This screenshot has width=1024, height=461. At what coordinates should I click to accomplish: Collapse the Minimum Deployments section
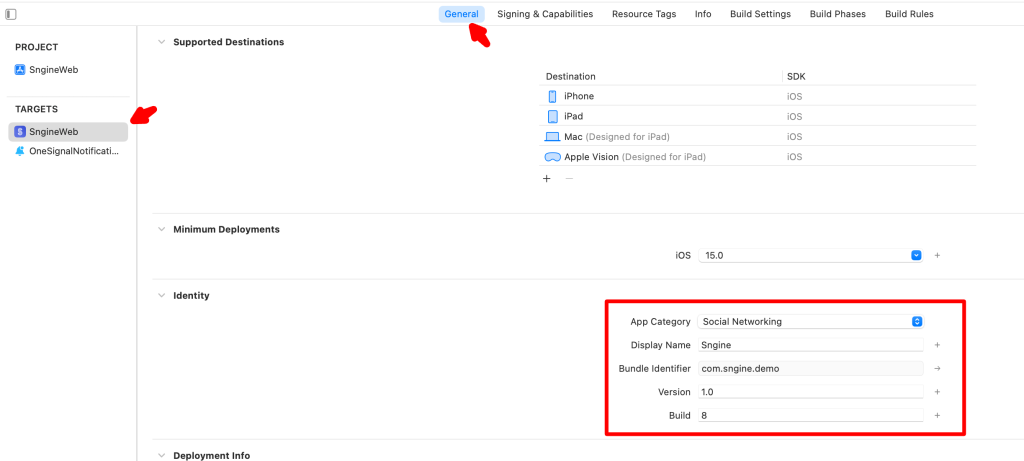click(x=161, y=230)
